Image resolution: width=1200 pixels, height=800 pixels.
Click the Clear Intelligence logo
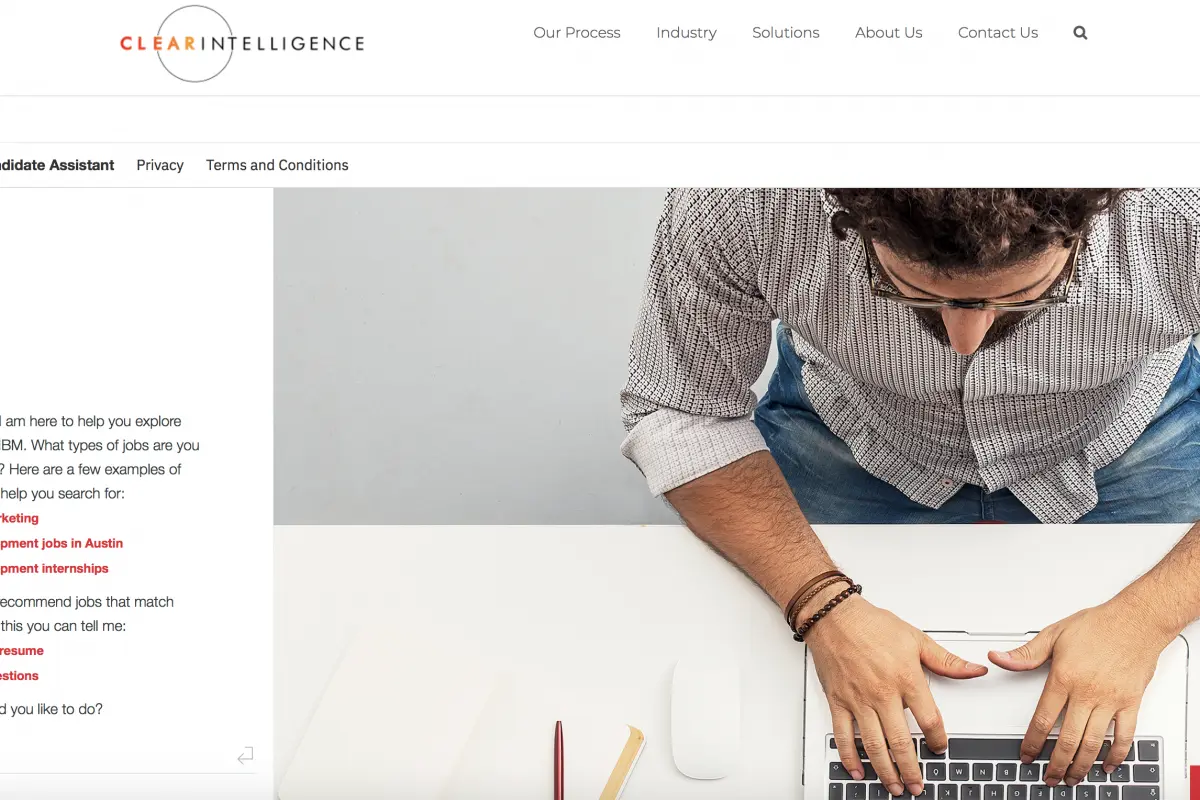coord(242,43)
